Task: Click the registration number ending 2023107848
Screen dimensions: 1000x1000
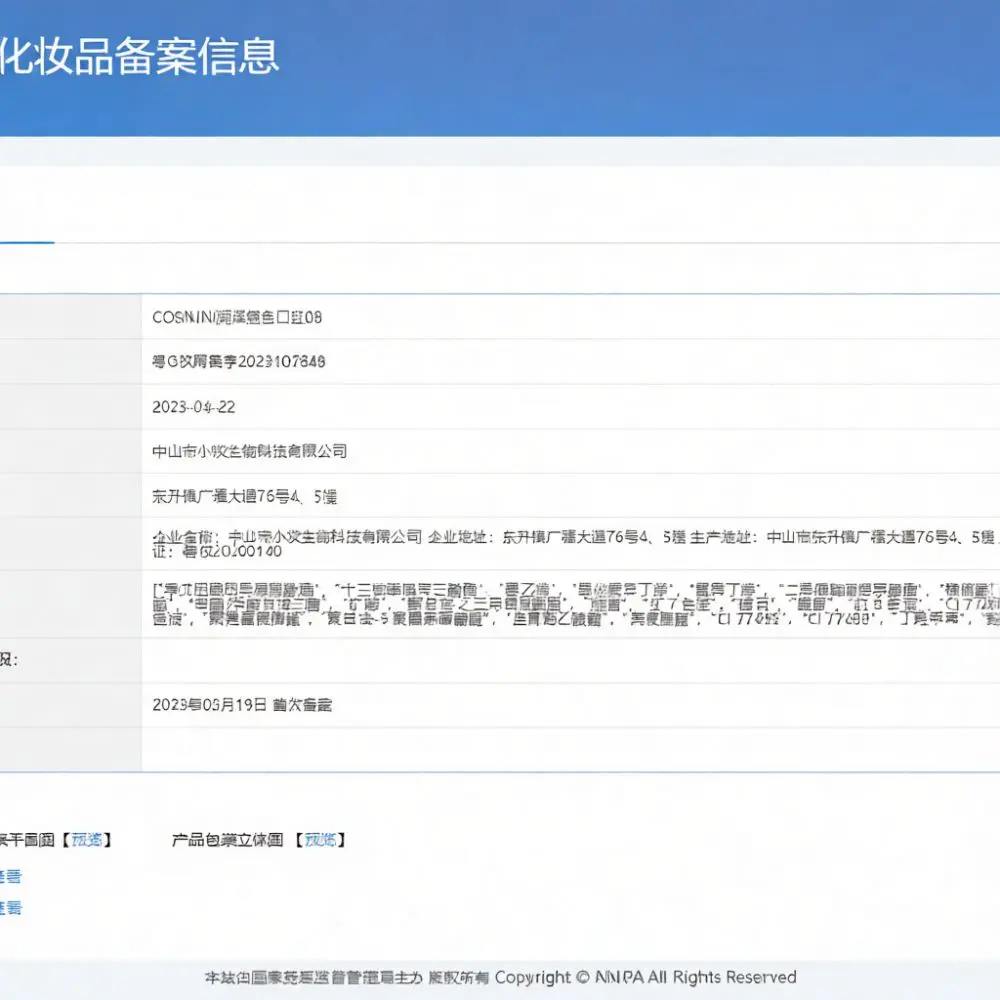Action: coord(239,362)
